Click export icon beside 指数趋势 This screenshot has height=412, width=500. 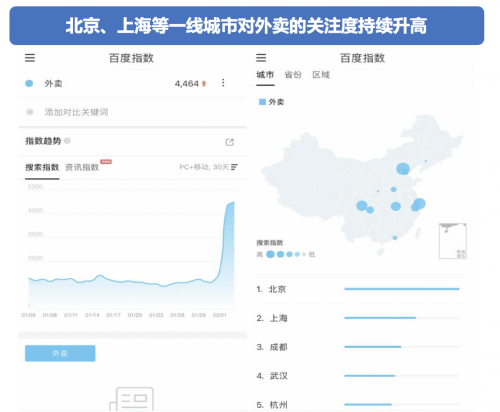230,142
